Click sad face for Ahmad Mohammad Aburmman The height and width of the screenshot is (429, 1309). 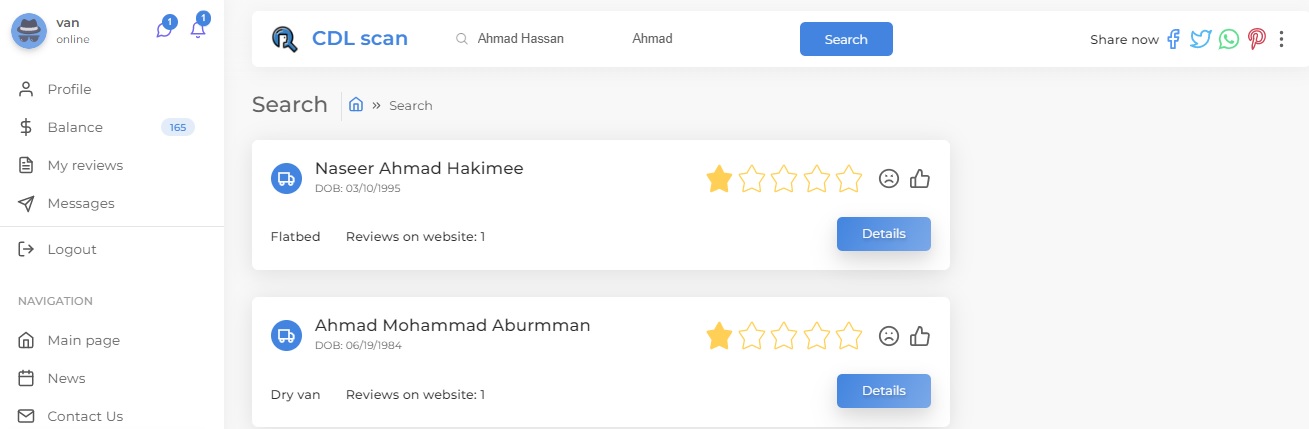click(888, 336)
